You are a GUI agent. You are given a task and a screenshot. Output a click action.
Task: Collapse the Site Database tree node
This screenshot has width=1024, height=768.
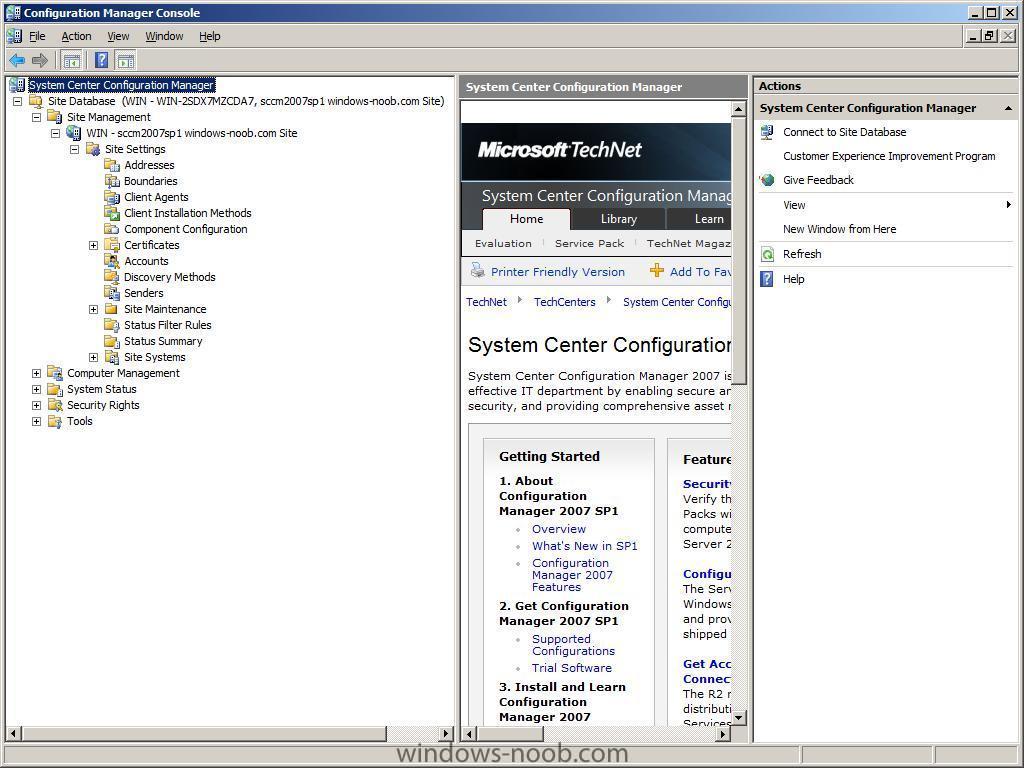coord(18,101)
